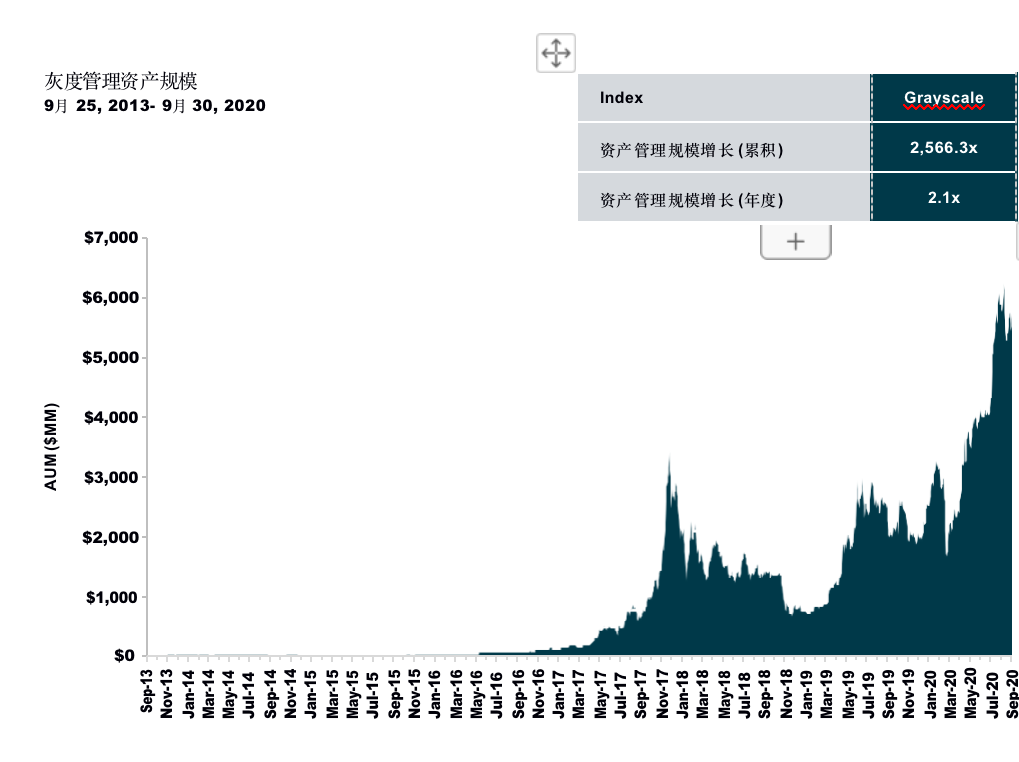Screen dimensions: 1019x762
Task: Click the 2.1x value cell
Action: 943,198
